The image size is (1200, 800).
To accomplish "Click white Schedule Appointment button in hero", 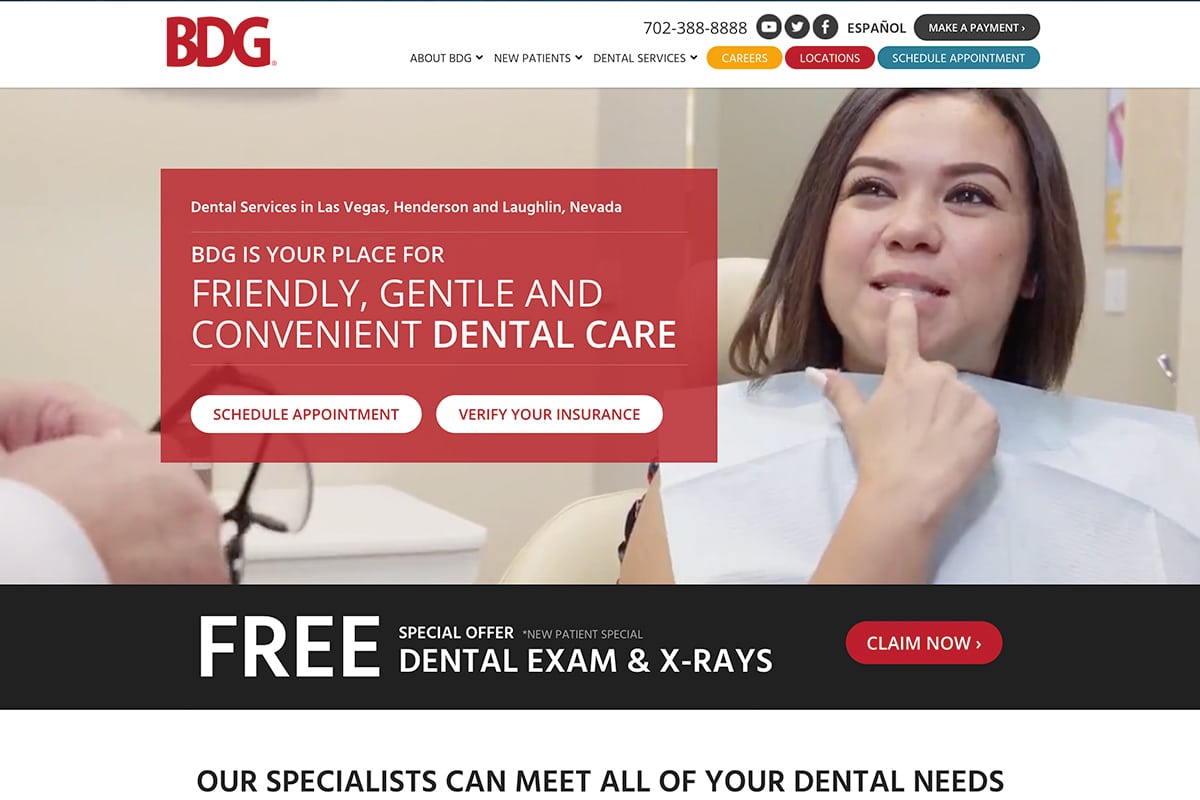I will pos(306,414).
